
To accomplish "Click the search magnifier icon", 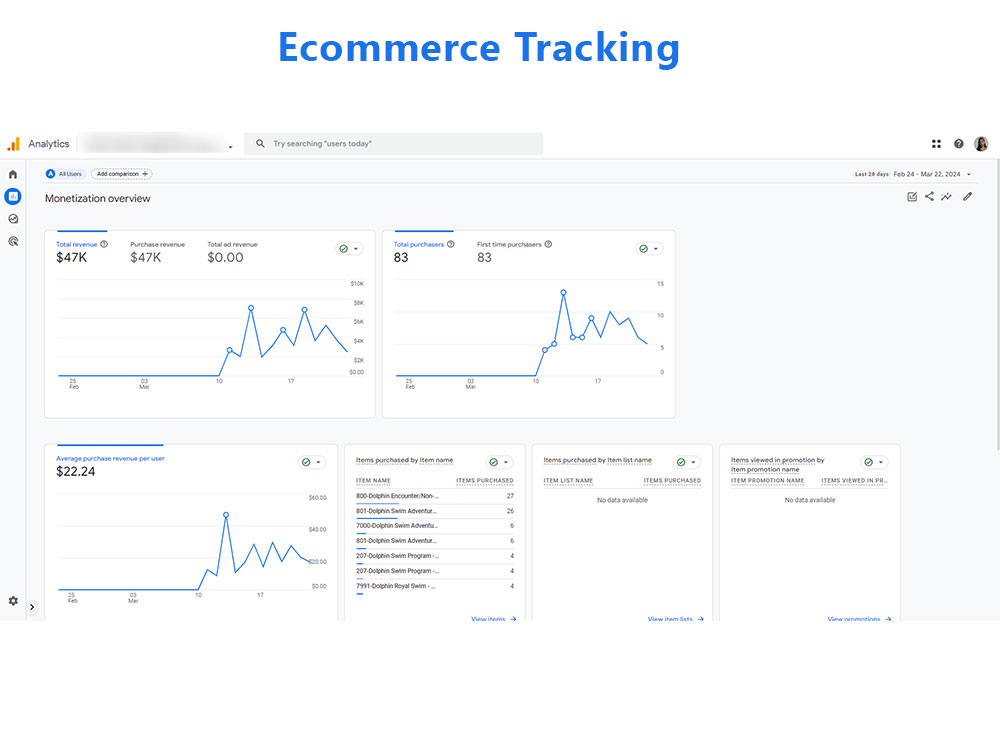I will point(260,143).
